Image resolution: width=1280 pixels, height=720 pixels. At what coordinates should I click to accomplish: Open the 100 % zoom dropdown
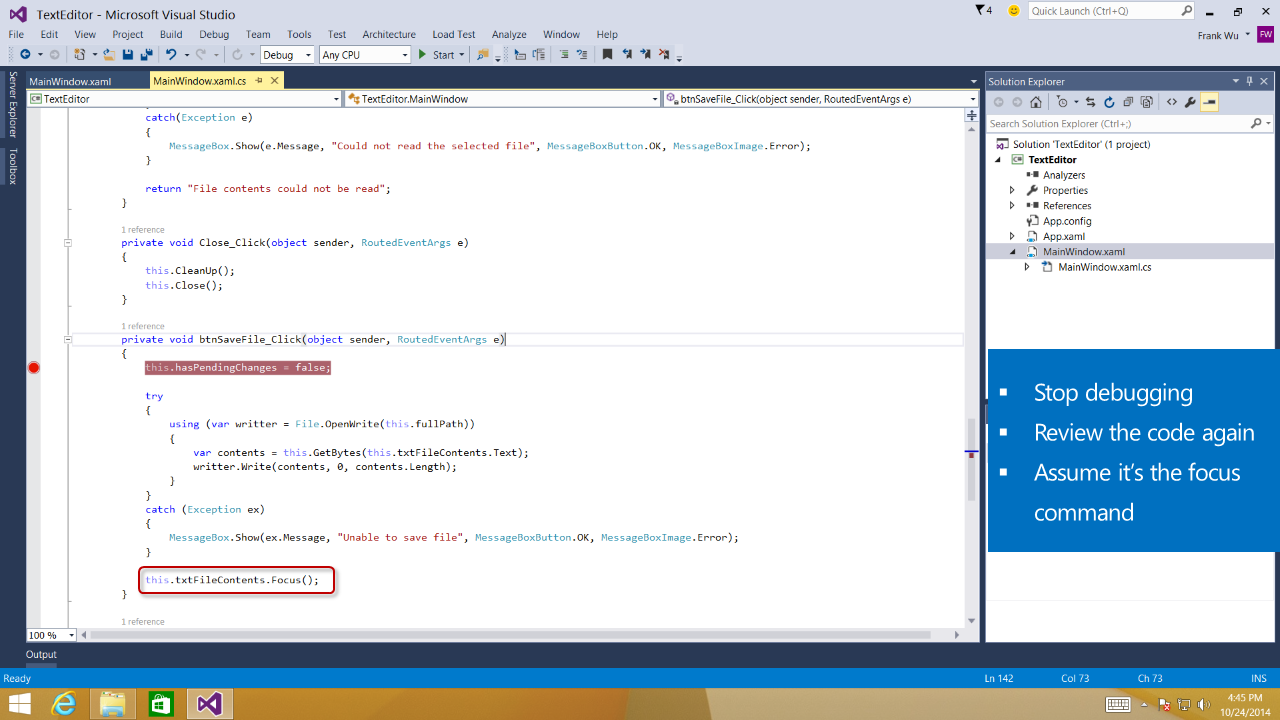coord(71,635)
